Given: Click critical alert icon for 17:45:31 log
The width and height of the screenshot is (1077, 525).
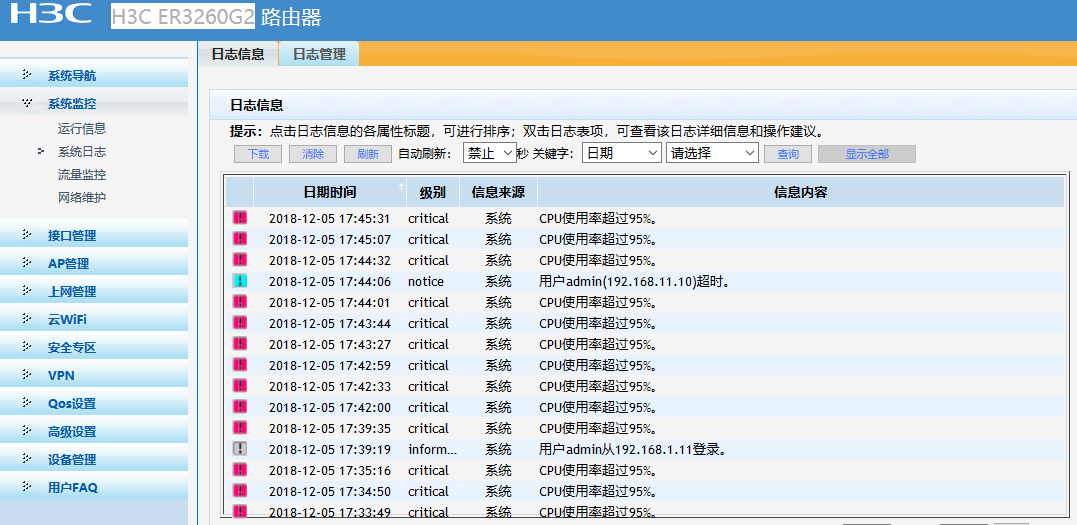Looking at the screenshot, I should (240, 218).
